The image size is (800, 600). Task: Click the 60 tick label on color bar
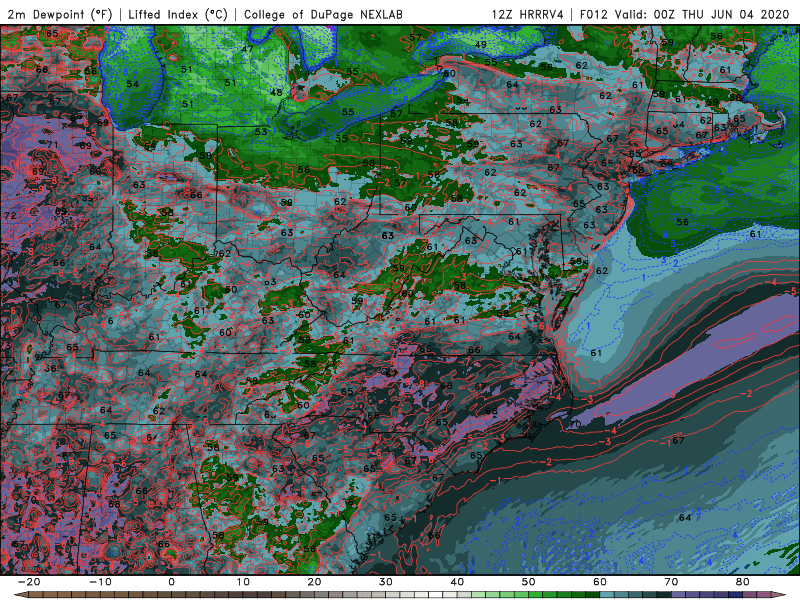(600, 582)
